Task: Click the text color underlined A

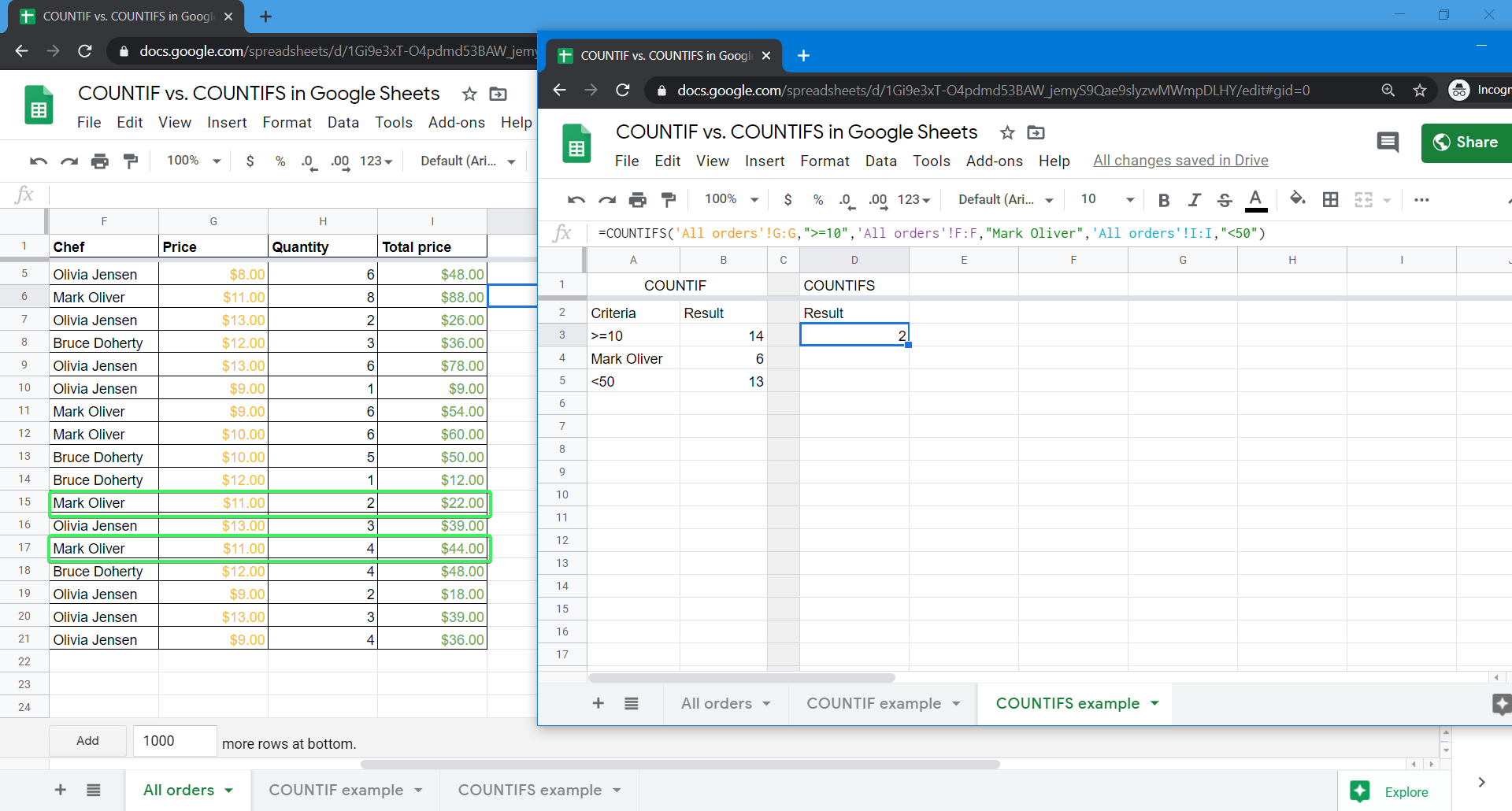Action: (x=1256, y=200)
